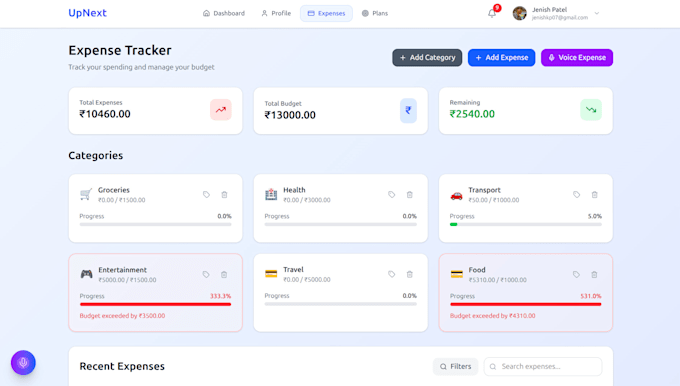Delete the Transport category
Screen dimensions: 680x386
595,195
